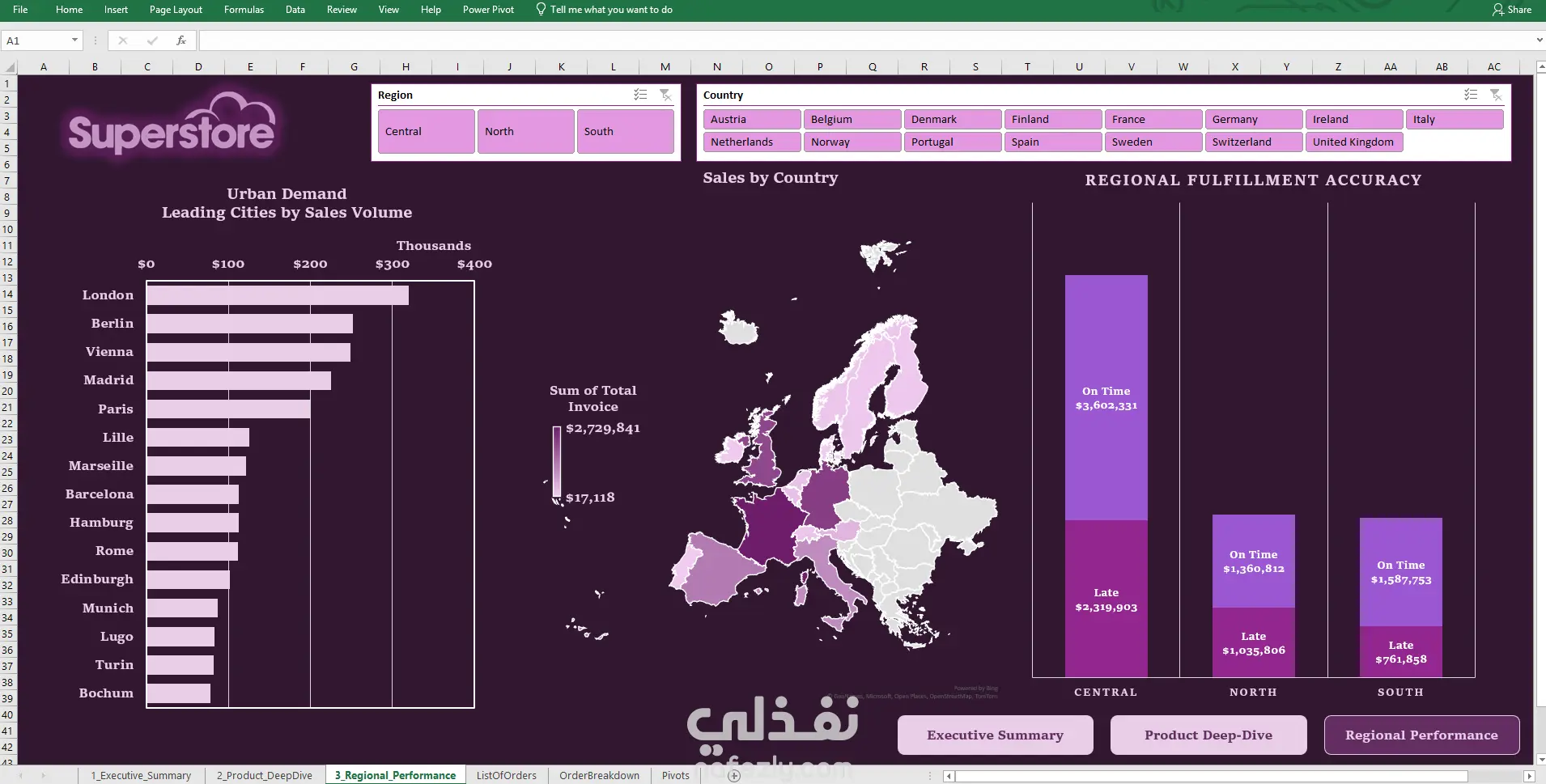Add a new sheet with plus icon
This screenshot has width=1546, height=784.
(734, 775)
